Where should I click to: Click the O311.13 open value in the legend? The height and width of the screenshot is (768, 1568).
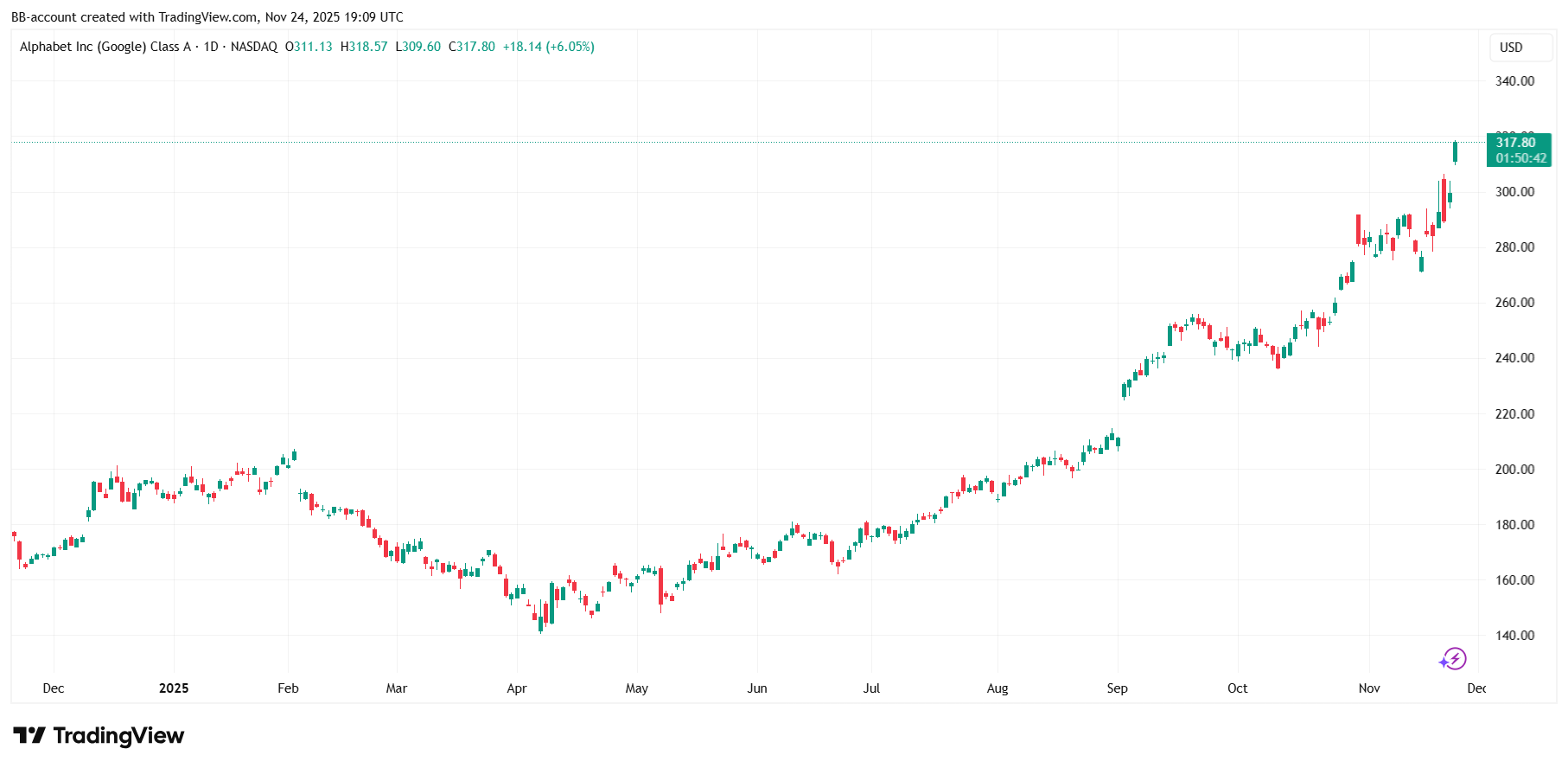click(309, 47)
